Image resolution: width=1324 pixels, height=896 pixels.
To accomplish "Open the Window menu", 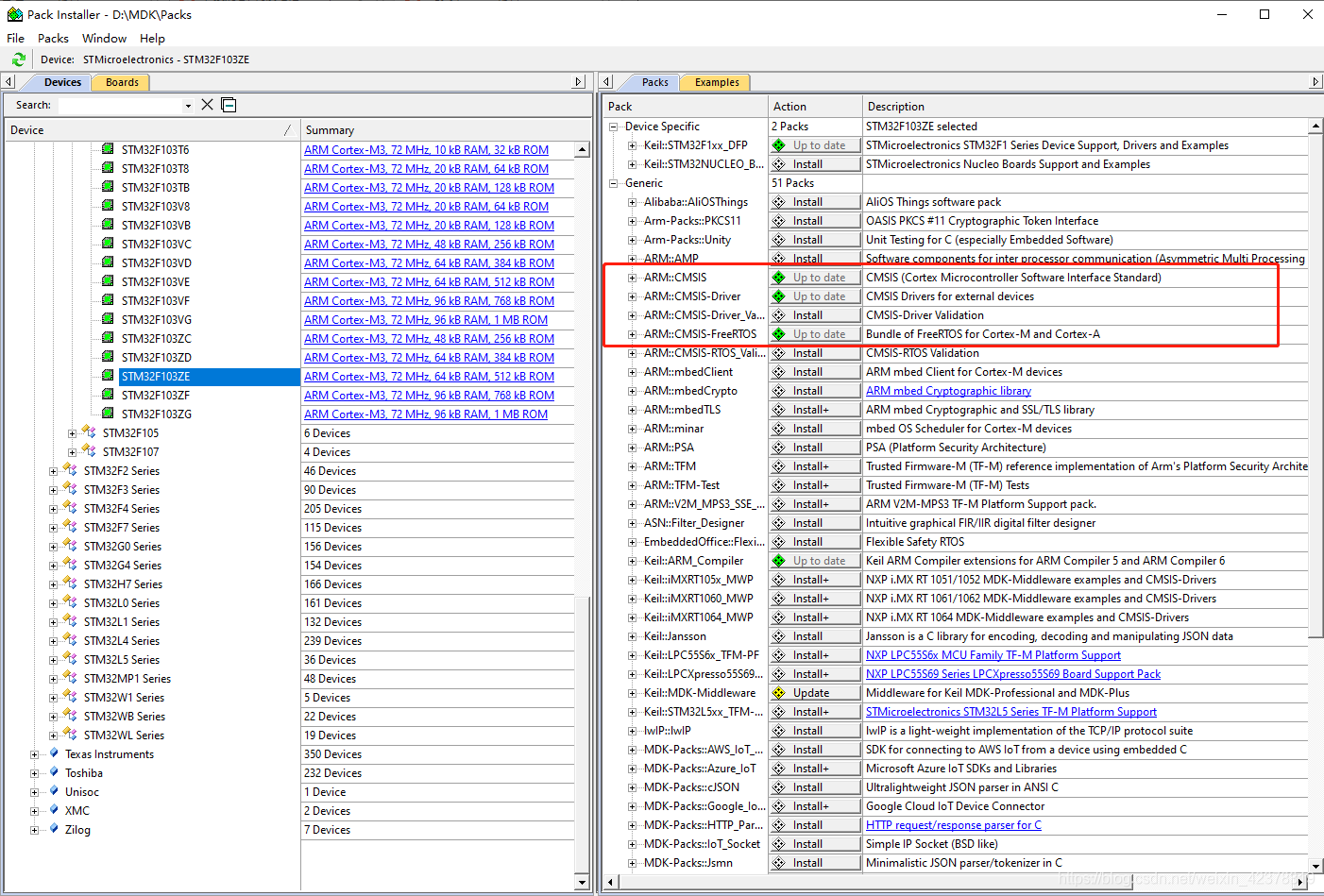I will point(104,39).
